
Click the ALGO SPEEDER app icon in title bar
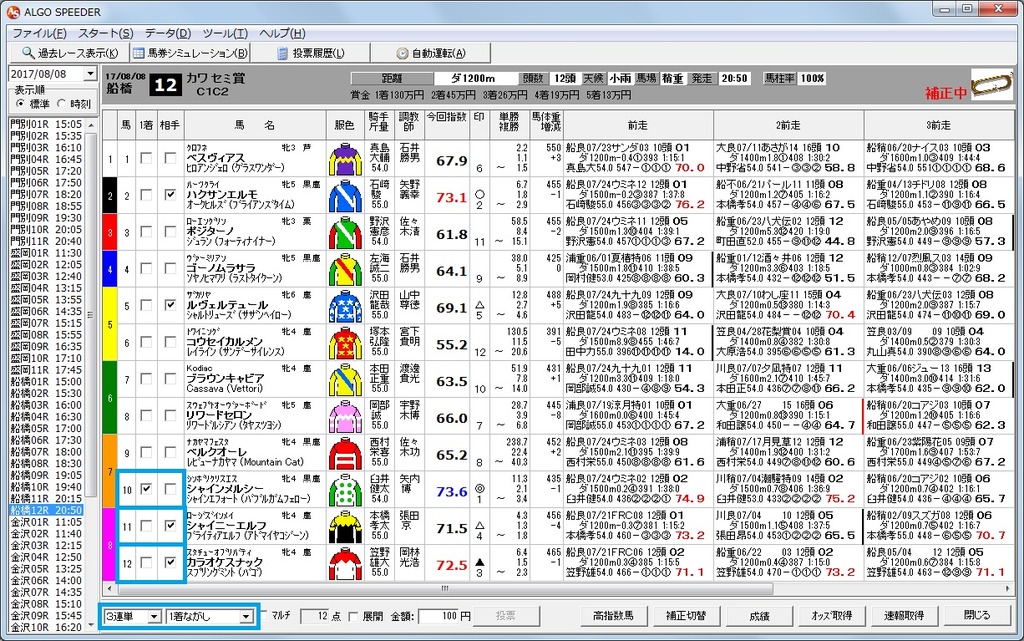[12, 11]
